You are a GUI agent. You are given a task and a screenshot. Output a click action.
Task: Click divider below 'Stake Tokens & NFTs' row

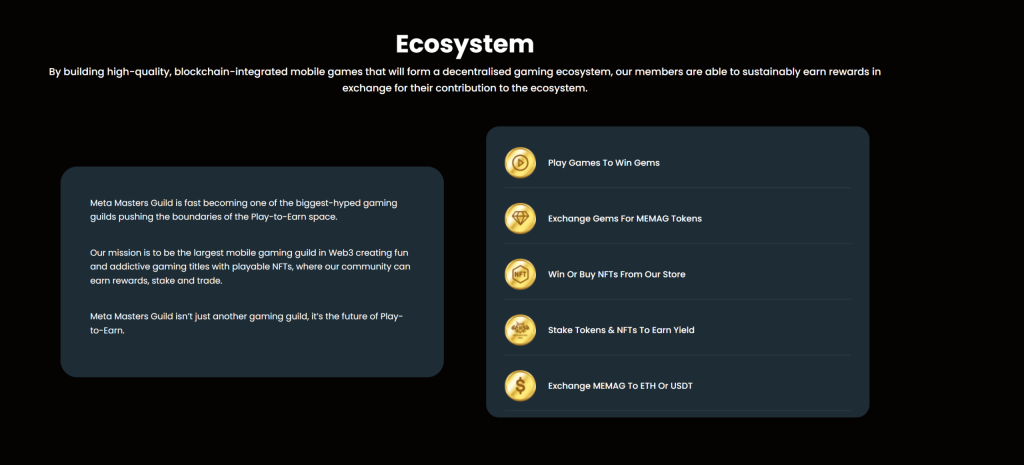click(678, 355)
